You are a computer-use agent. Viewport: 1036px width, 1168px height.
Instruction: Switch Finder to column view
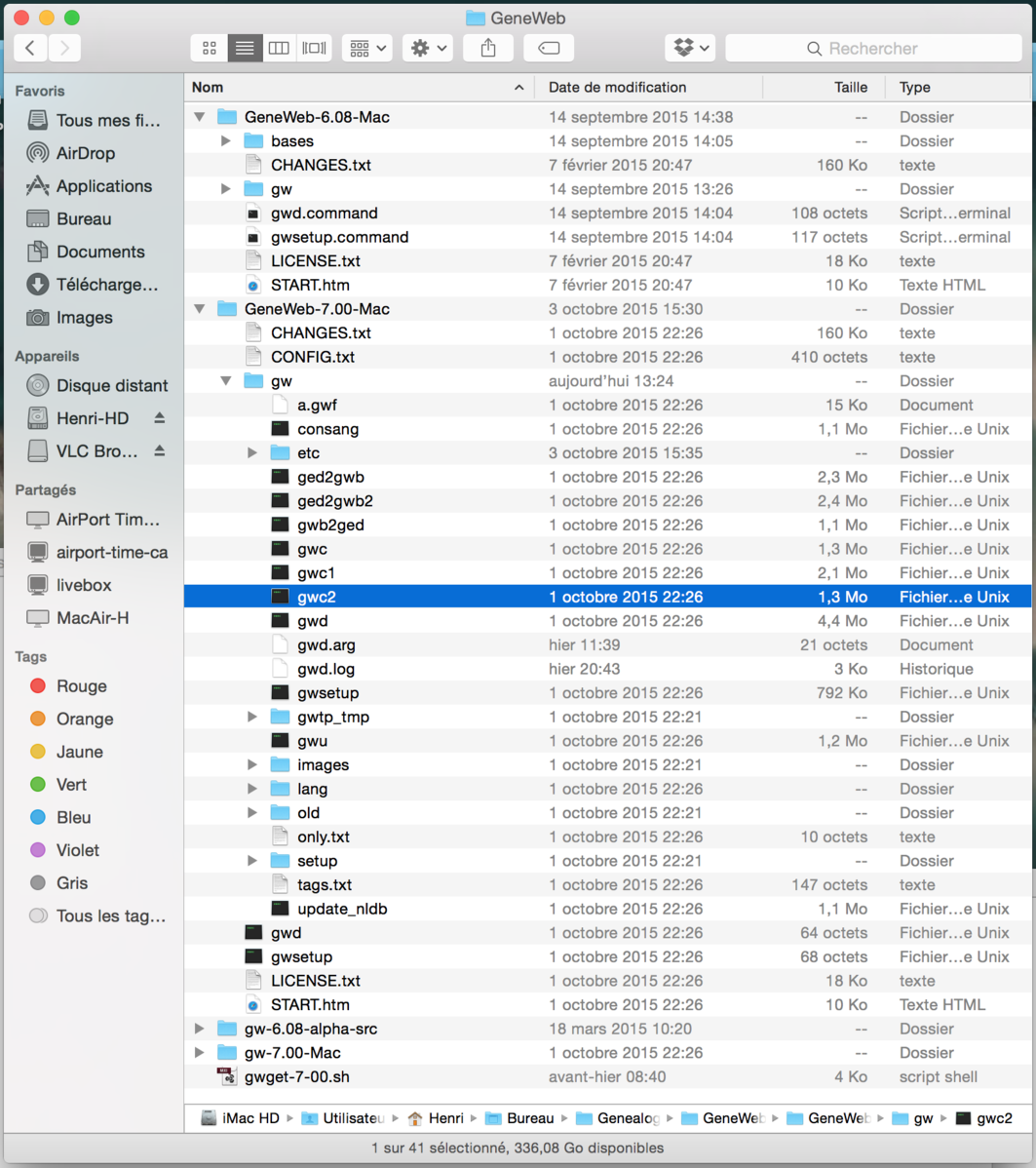[x=280, y=49]
